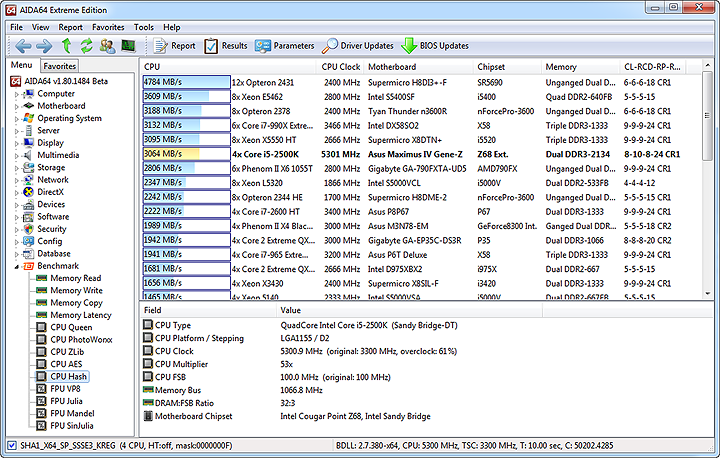
Task: Expand the Database tree node
Action: pos(17,254)
